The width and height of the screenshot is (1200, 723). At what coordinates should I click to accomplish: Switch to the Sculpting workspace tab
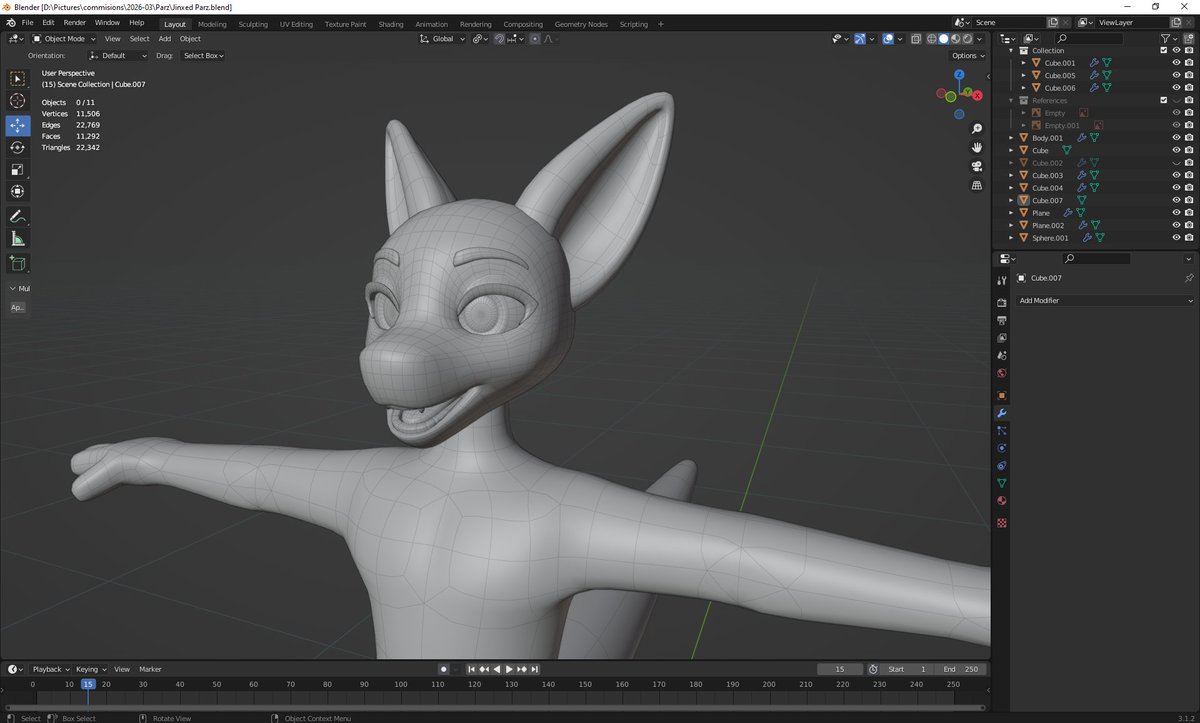point(253,24)
